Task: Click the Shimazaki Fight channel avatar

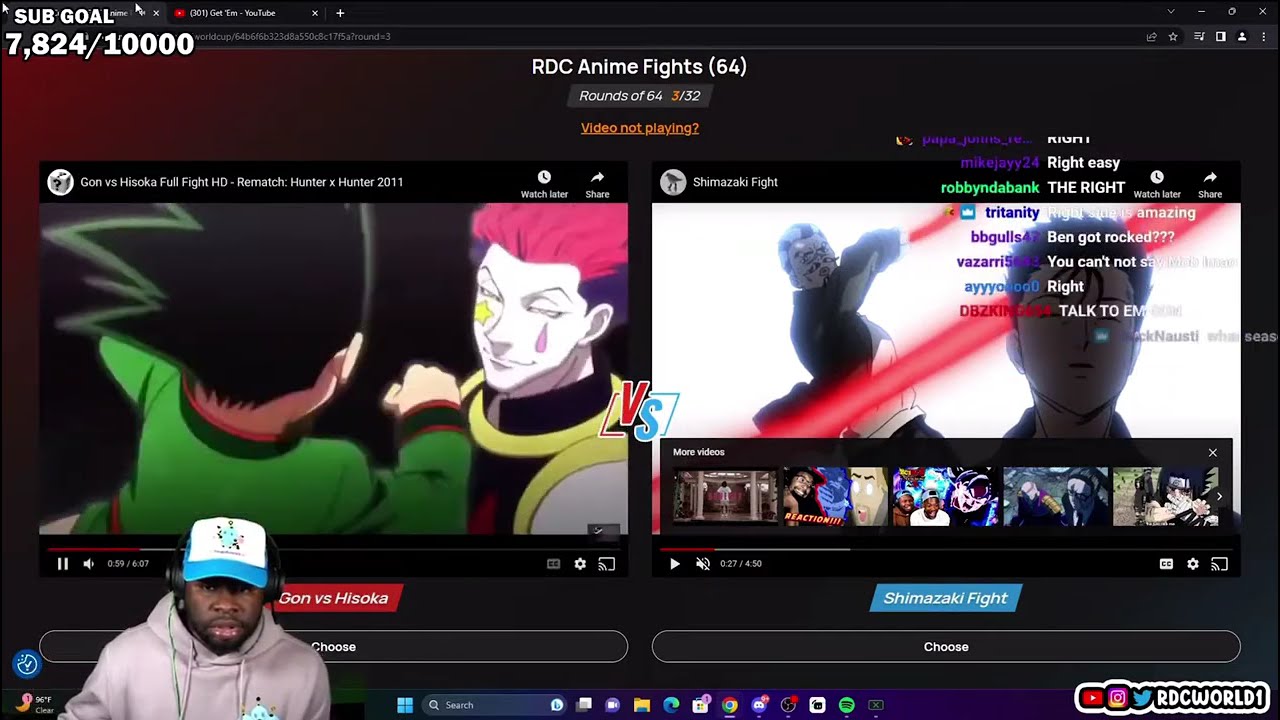Action: click(x=673, y=182)
